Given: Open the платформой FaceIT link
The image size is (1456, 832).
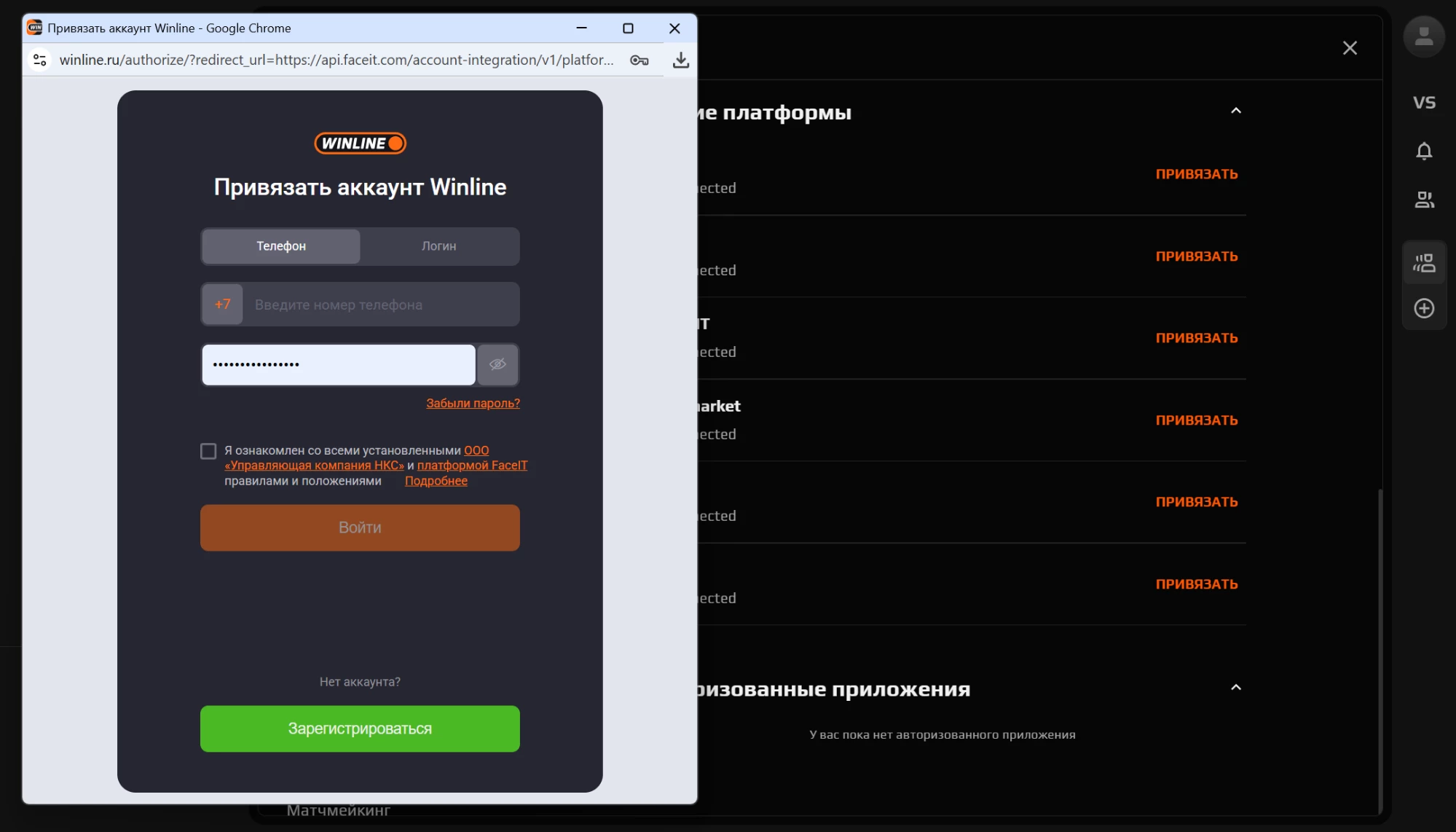Looking at the screenshot, I should coord(472,466).
